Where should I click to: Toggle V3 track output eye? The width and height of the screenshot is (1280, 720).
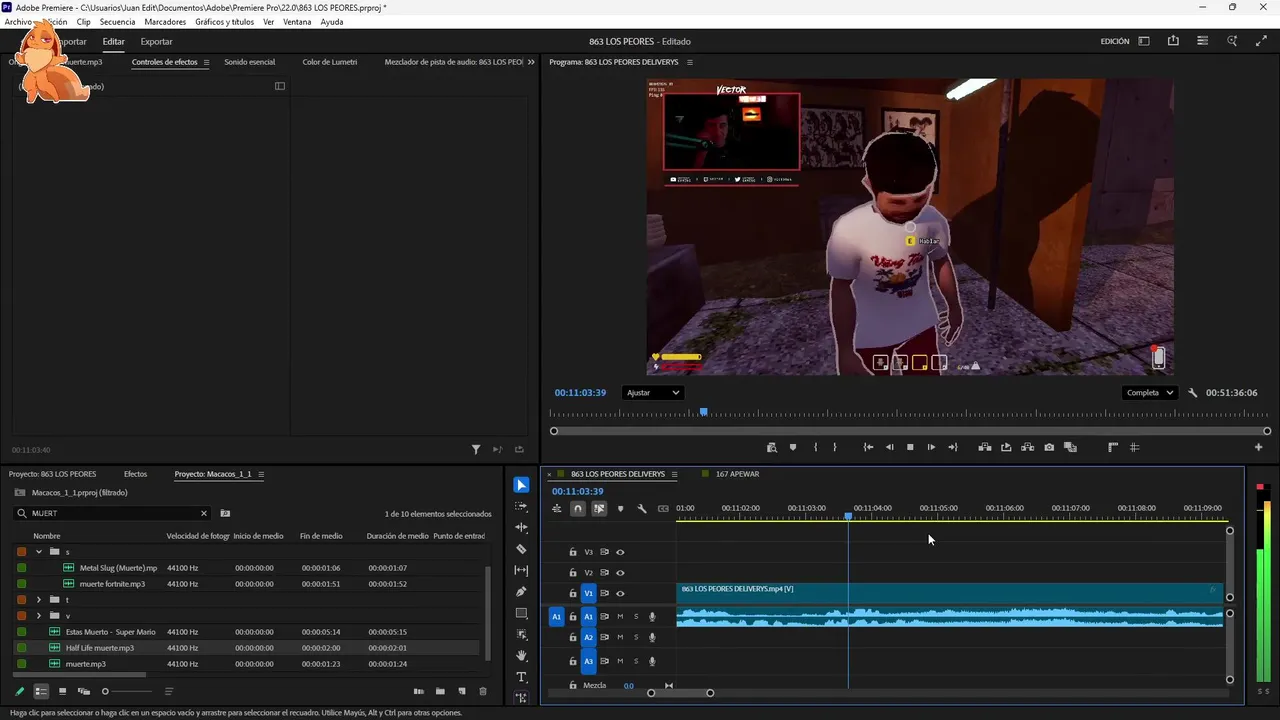click(620, 552)
